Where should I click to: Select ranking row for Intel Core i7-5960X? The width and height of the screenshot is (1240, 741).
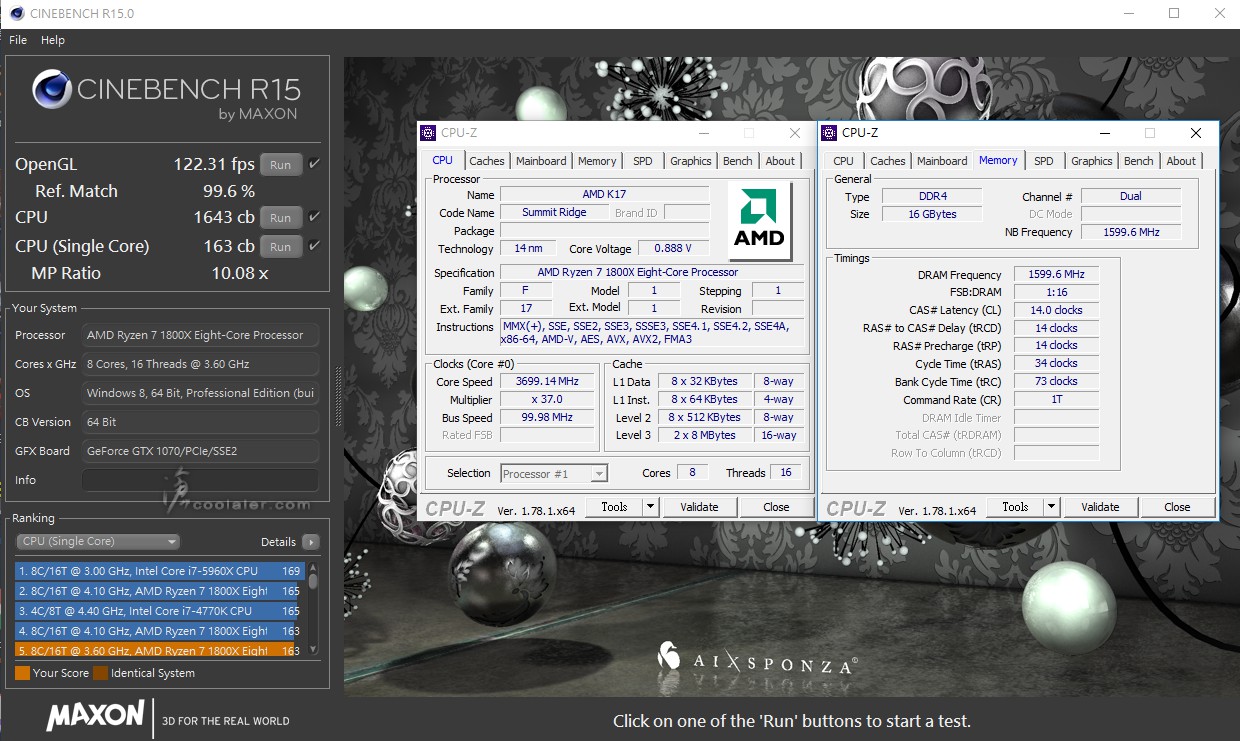160,571
